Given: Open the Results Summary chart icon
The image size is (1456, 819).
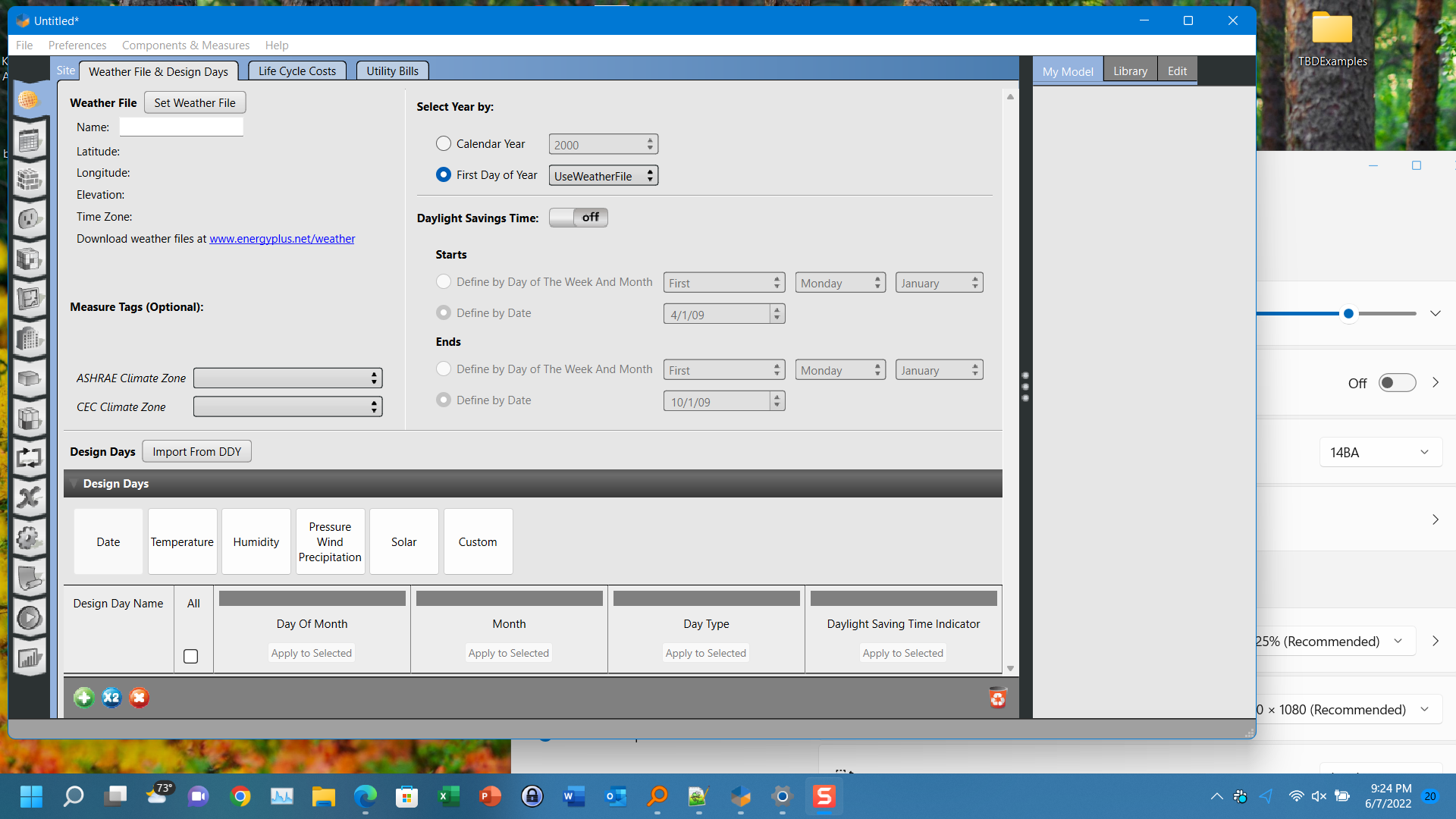Looking at the screenshot, I should pyautogui.click(x=30, y=657).
